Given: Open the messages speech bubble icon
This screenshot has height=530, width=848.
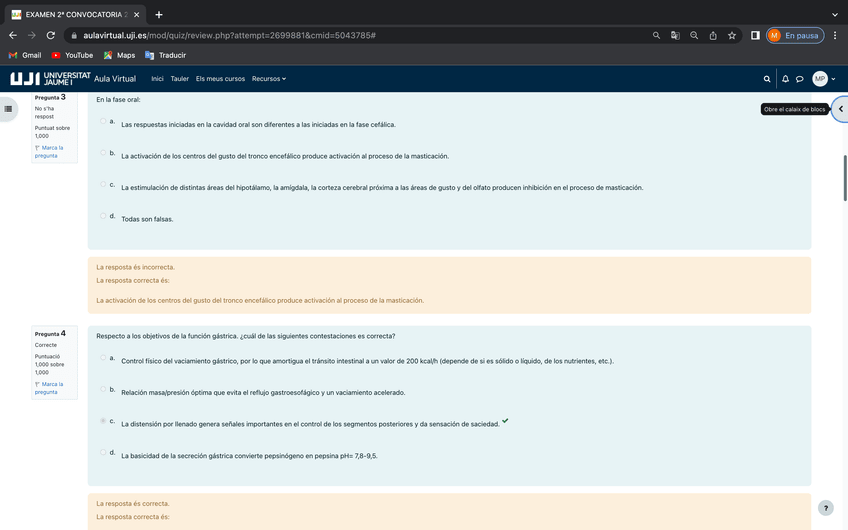Looking at the screenshot, I should pos(799,79).
